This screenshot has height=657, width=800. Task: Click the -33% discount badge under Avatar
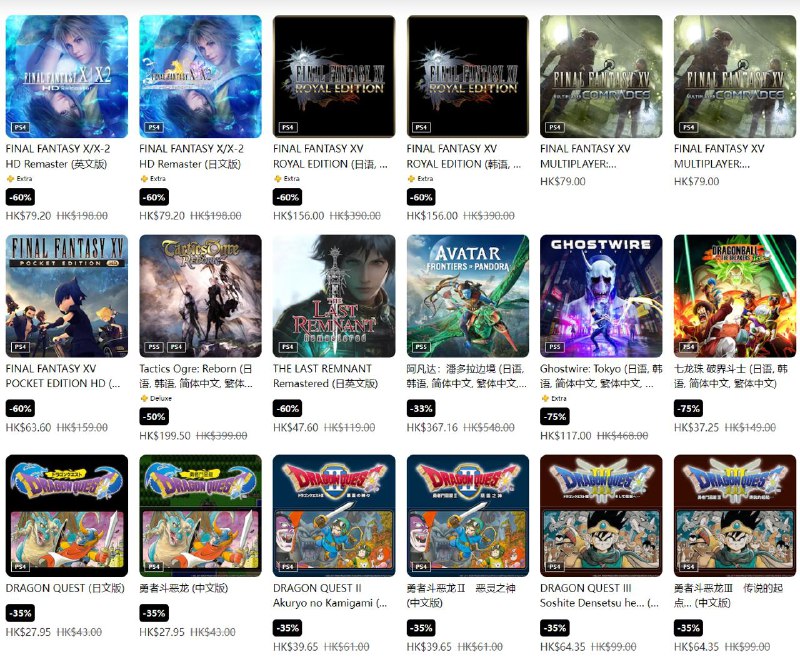point(421,409)
